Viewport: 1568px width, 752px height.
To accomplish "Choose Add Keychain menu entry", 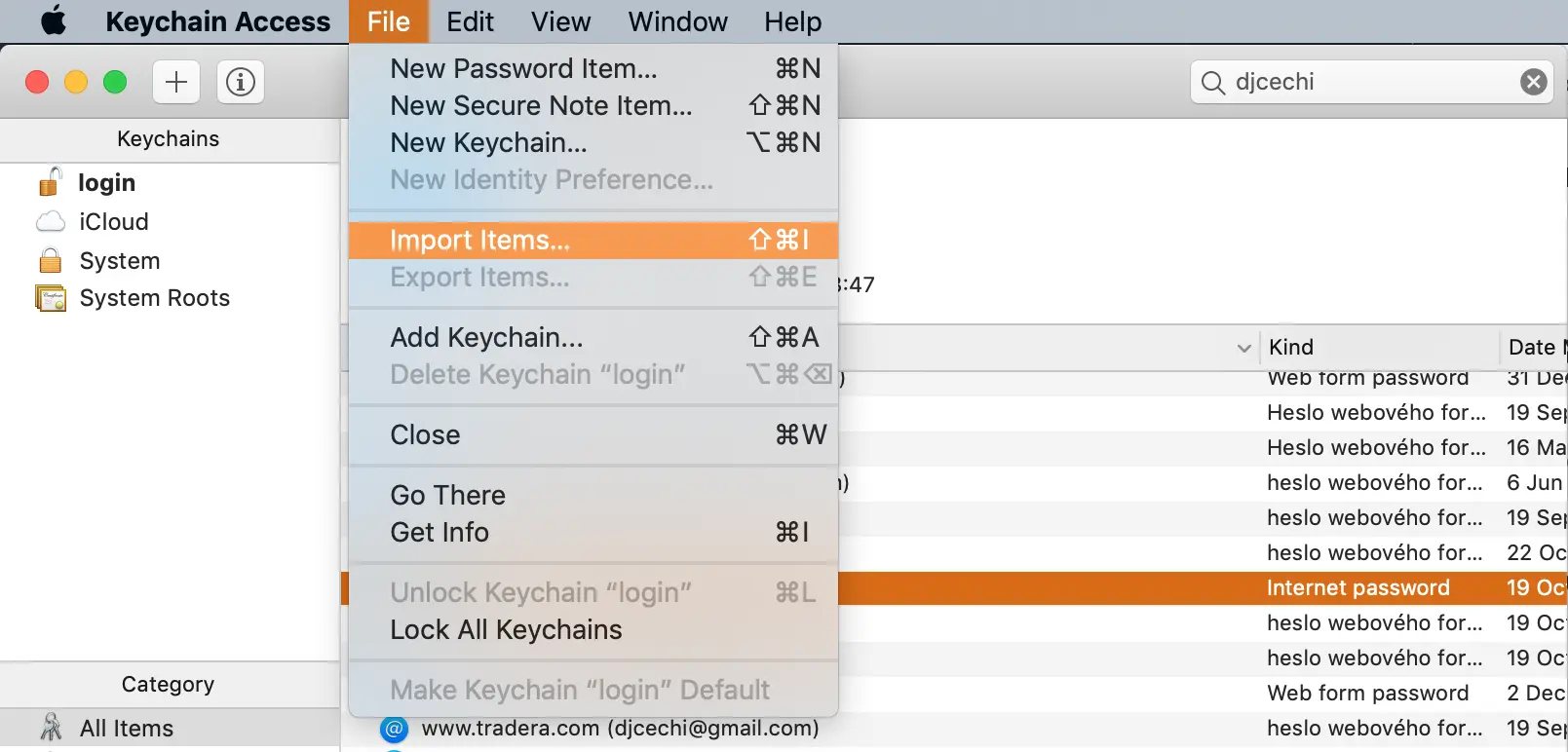I will click(x=593, y=337).
